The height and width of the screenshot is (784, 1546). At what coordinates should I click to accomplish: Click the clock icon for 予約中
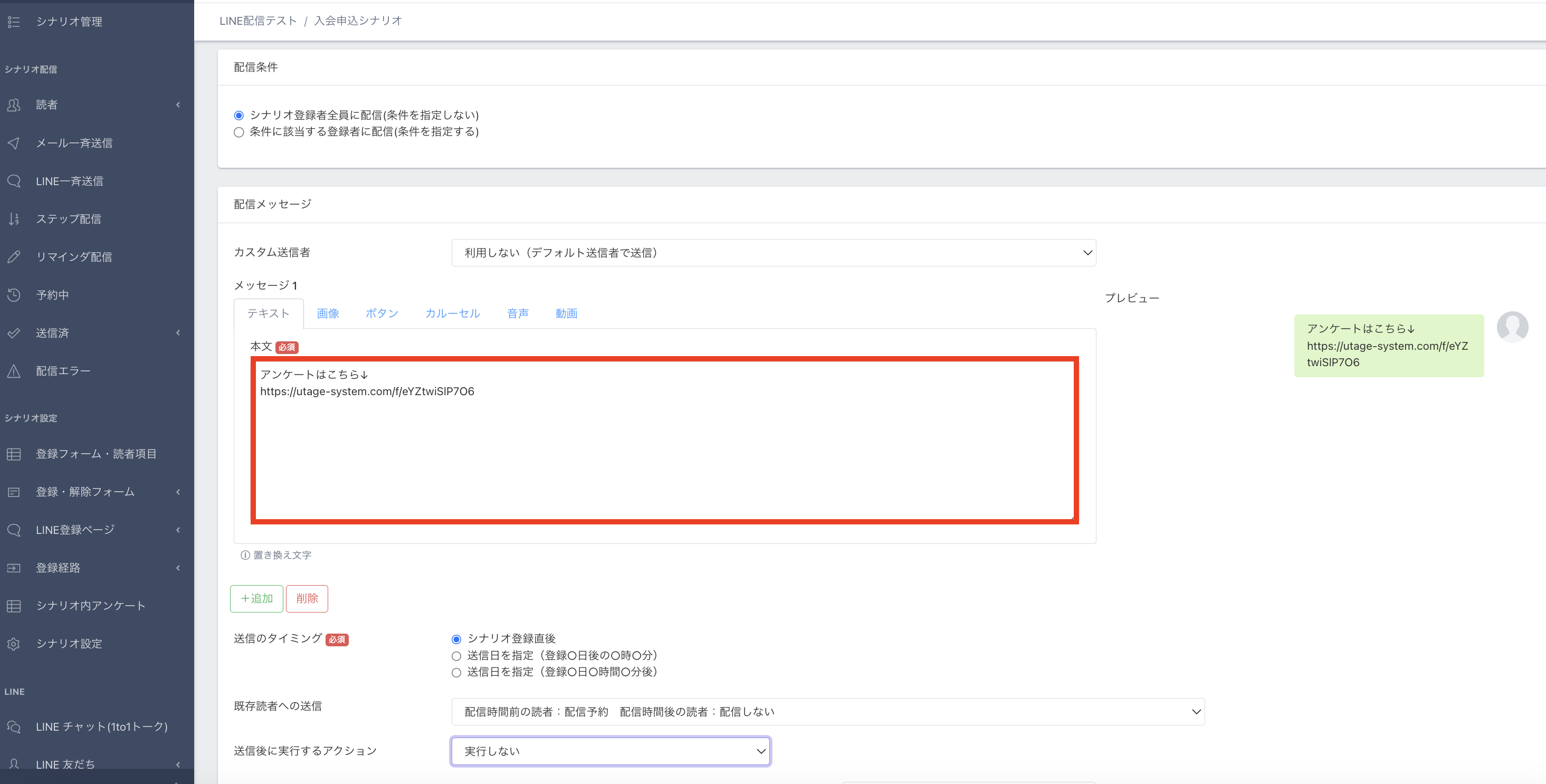tap(14, 295)
